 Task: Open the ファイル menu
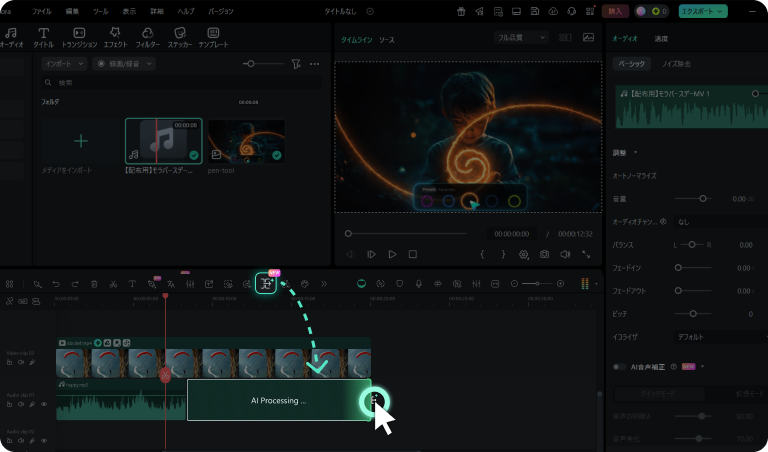[42, 11]
